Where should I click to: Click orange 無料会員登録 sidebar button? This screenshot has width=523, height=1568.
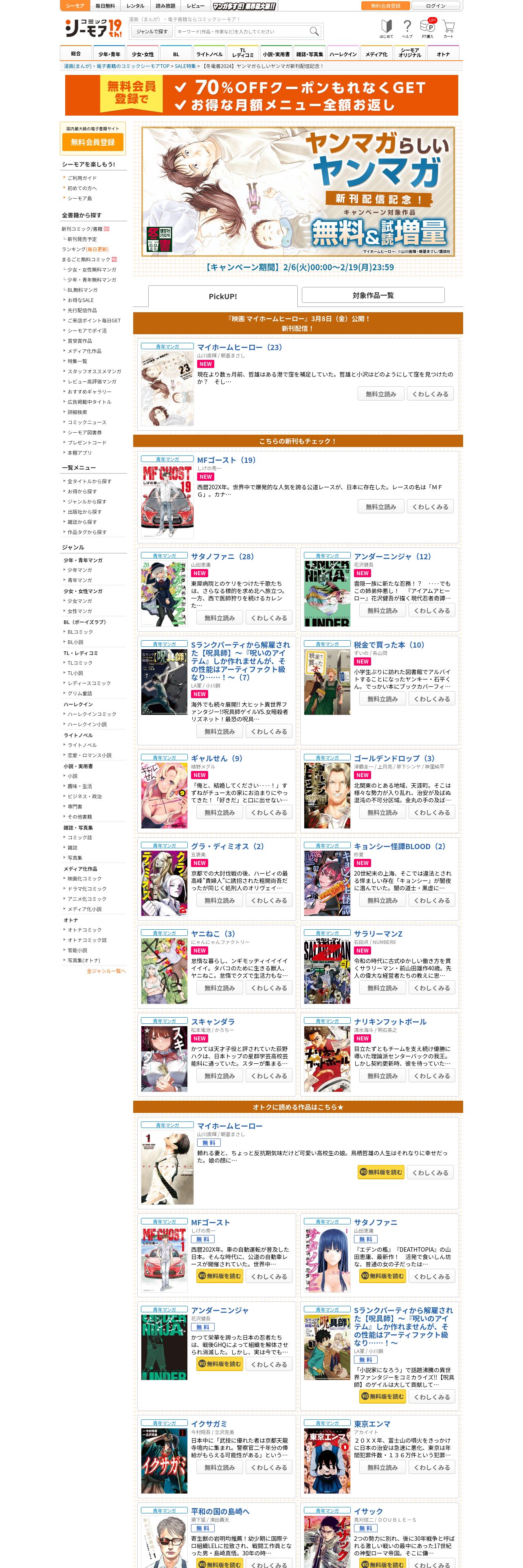pyautogui.click(x=93, y=142)
